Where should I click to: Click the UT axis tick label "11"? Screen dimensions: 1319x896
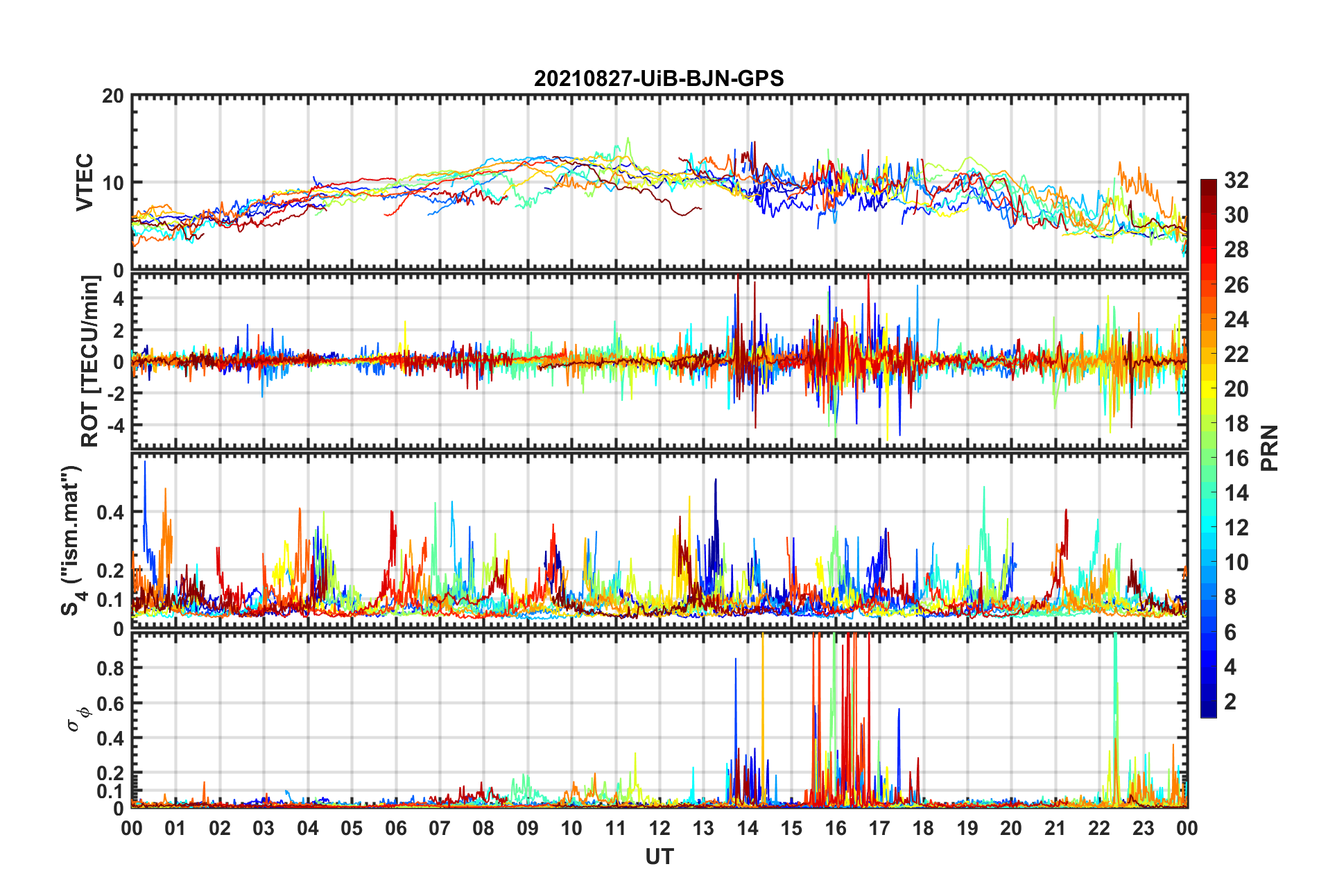[616, 828]
